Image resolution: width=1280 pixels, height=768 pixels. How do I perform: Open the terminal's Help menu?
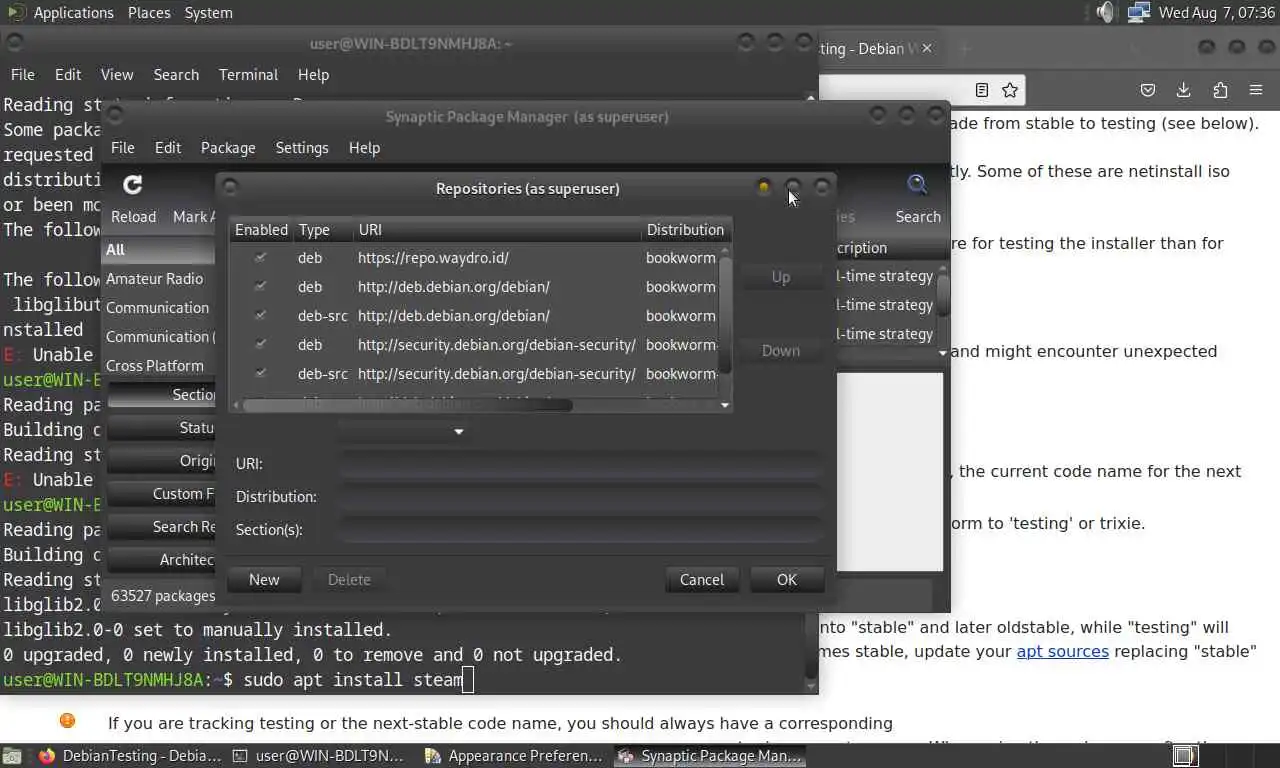313,75
